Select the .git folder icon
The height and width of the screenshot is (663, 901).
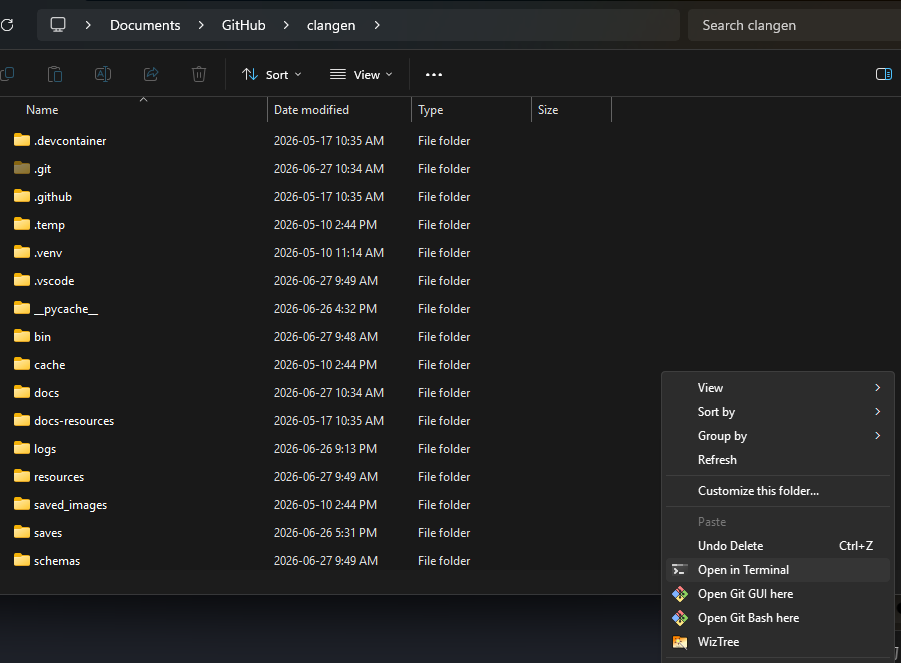click(22, 168)
